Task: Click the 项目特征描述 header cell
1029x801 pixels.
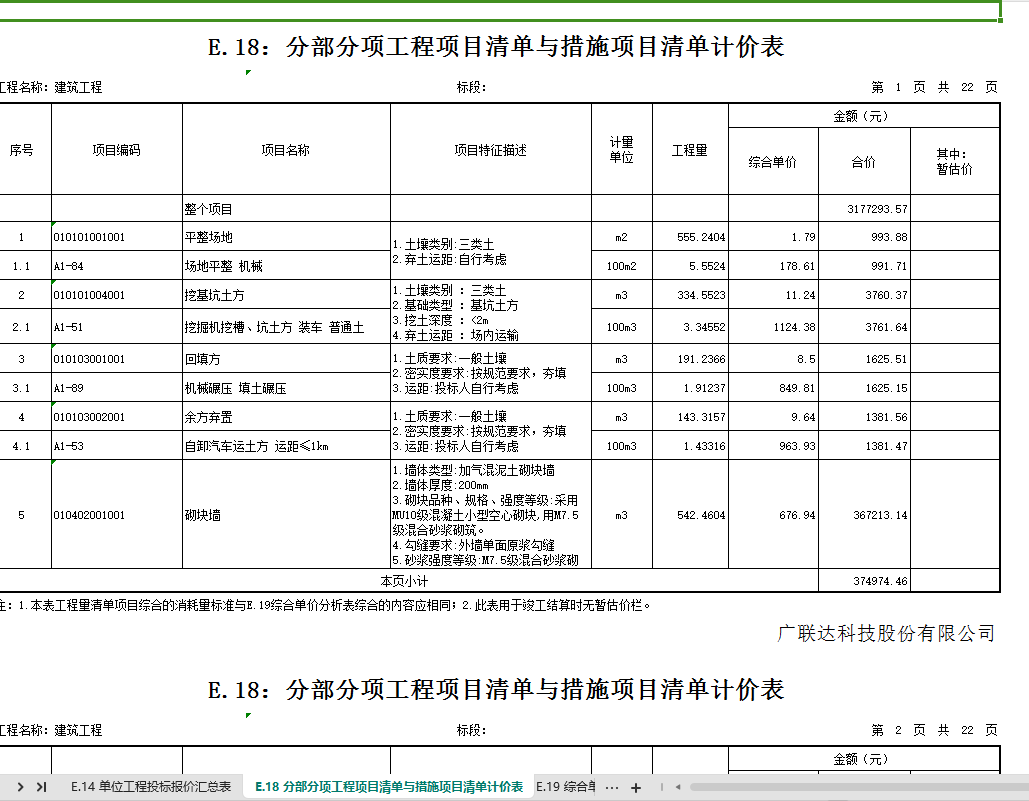Action: point(491,150)
